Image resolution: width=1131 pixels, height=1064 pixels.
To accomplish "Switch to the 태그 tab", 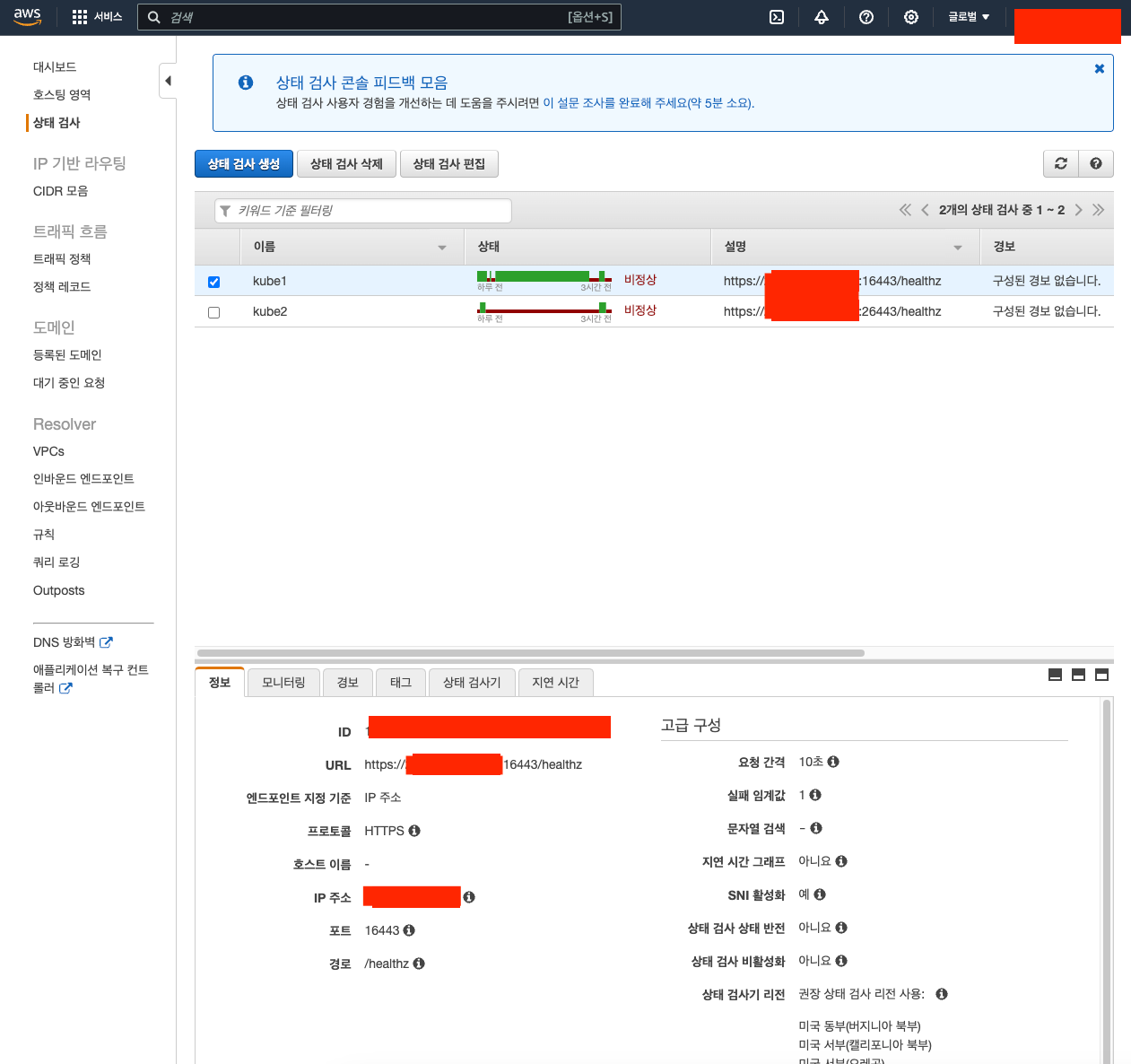I will point(401,683).
